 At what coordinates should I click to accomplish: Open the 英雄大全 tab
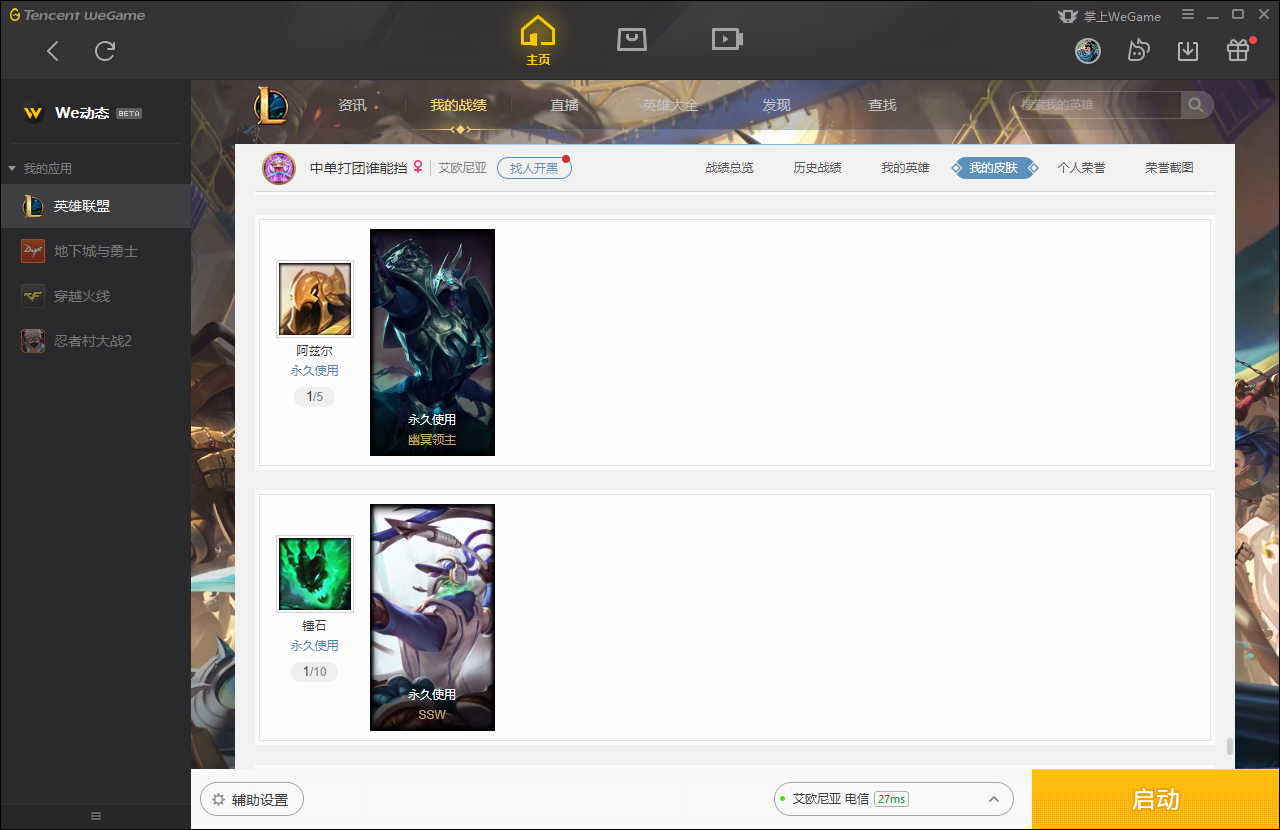(x=670, y=105)
